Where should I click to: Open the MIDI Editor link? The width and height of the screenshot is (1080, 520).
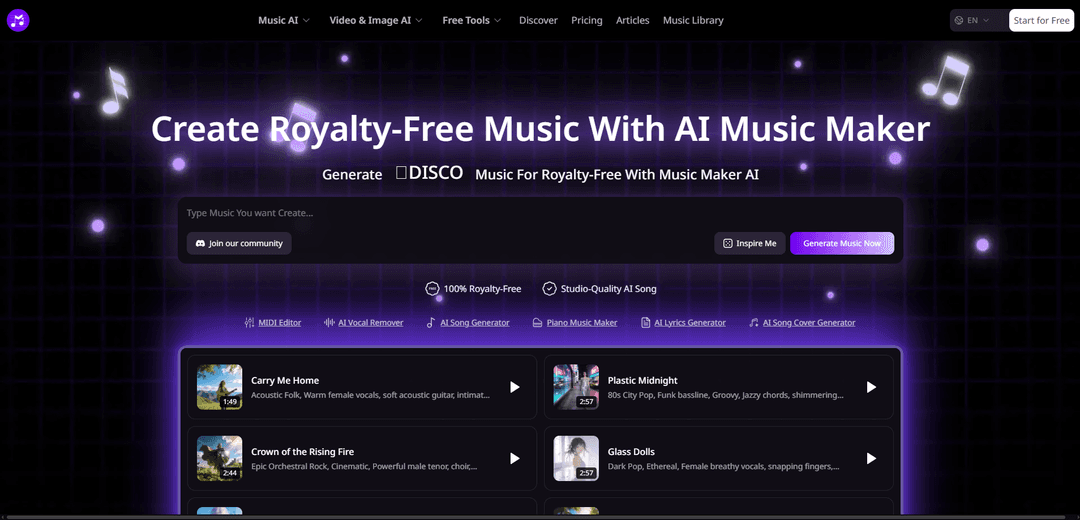(x=280, y=322)
